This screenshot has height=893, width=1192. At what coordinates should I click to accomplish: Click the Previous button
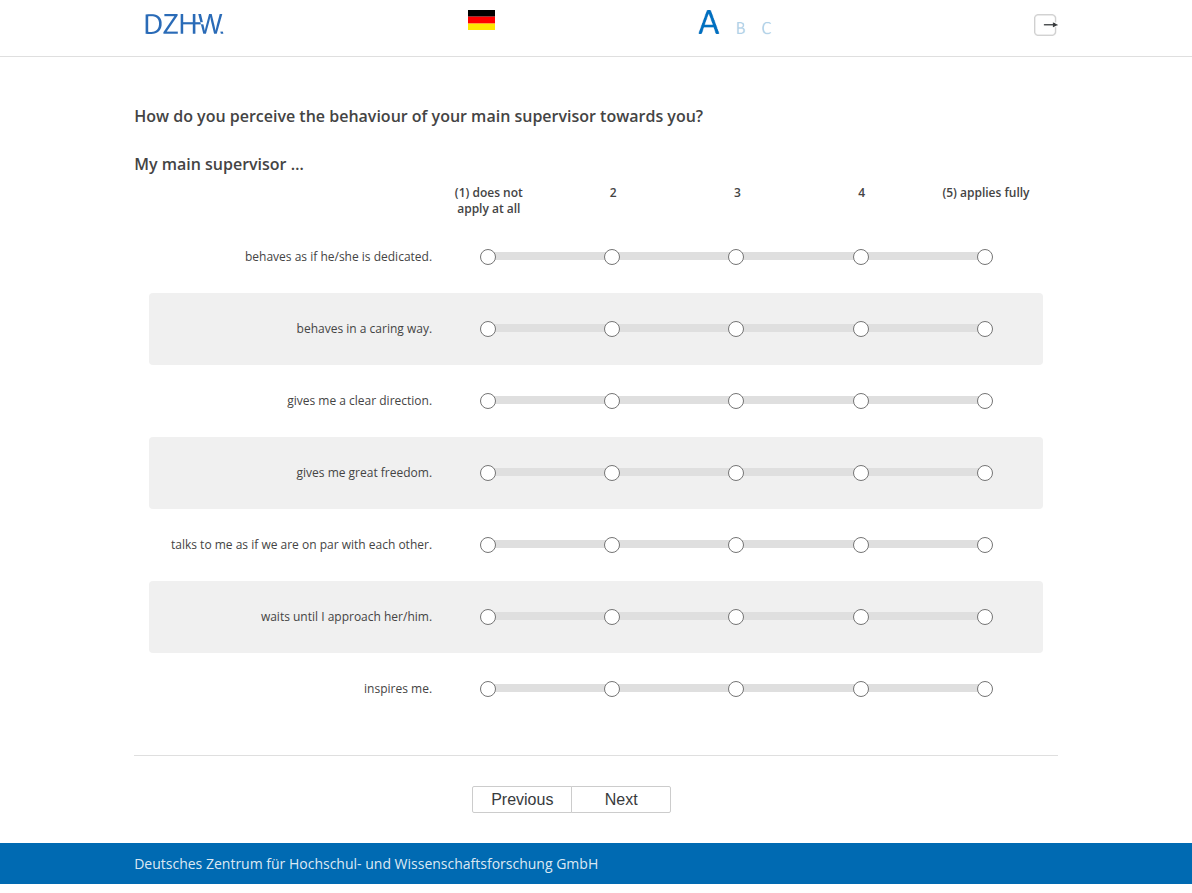[x=522, y=800]
